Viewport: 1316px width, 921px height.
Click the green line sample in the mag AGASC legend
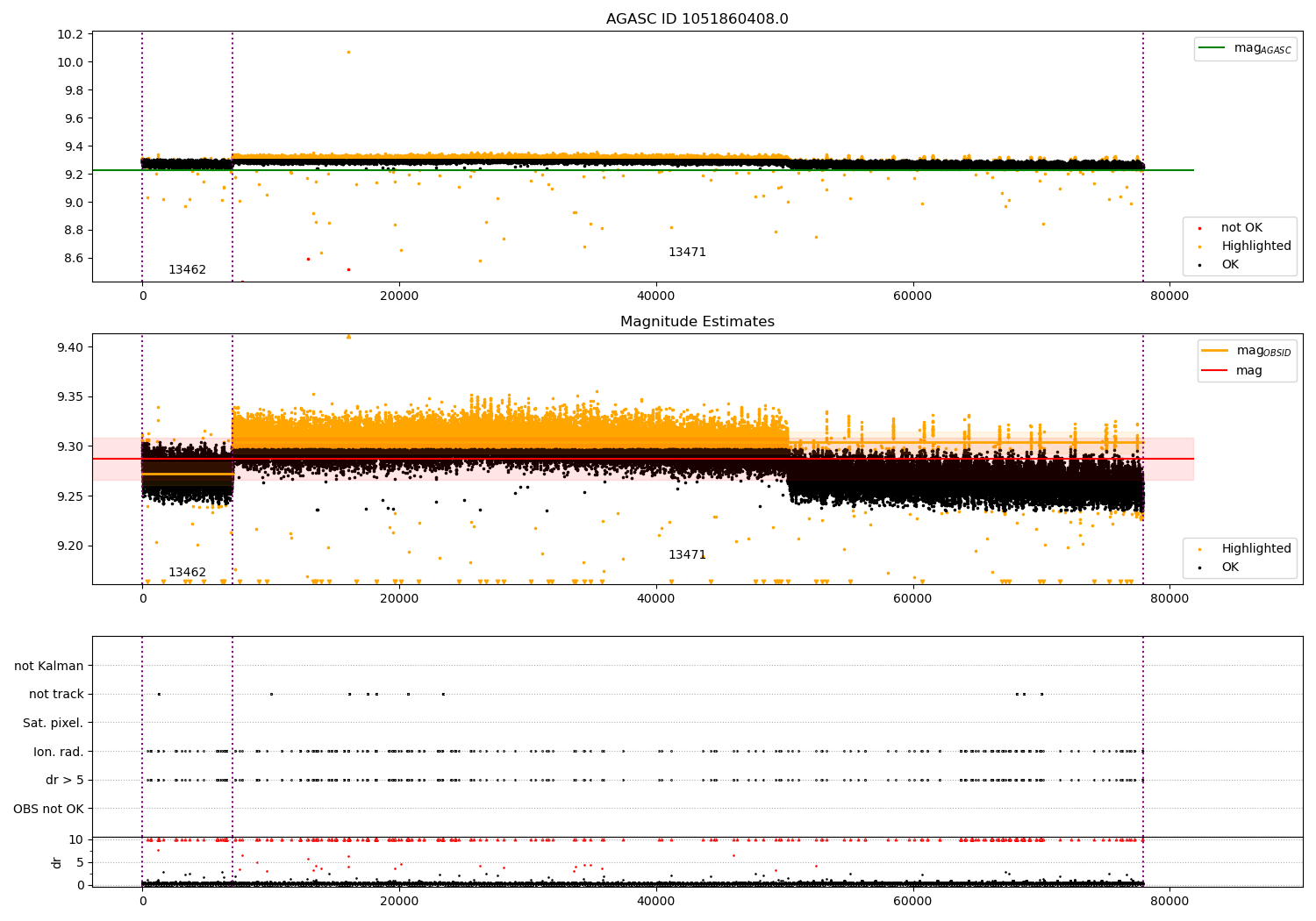1212,47
